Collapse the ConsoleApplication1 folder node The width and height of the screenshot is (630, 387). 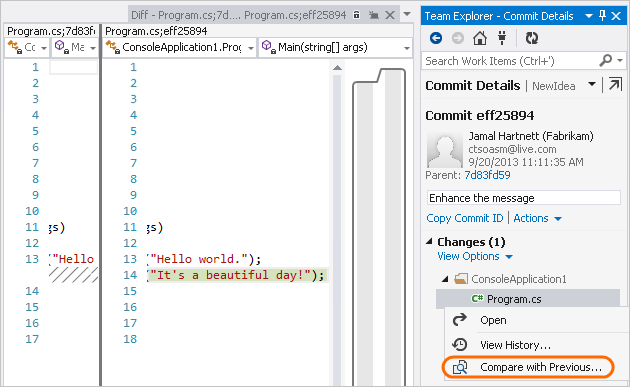445,279
